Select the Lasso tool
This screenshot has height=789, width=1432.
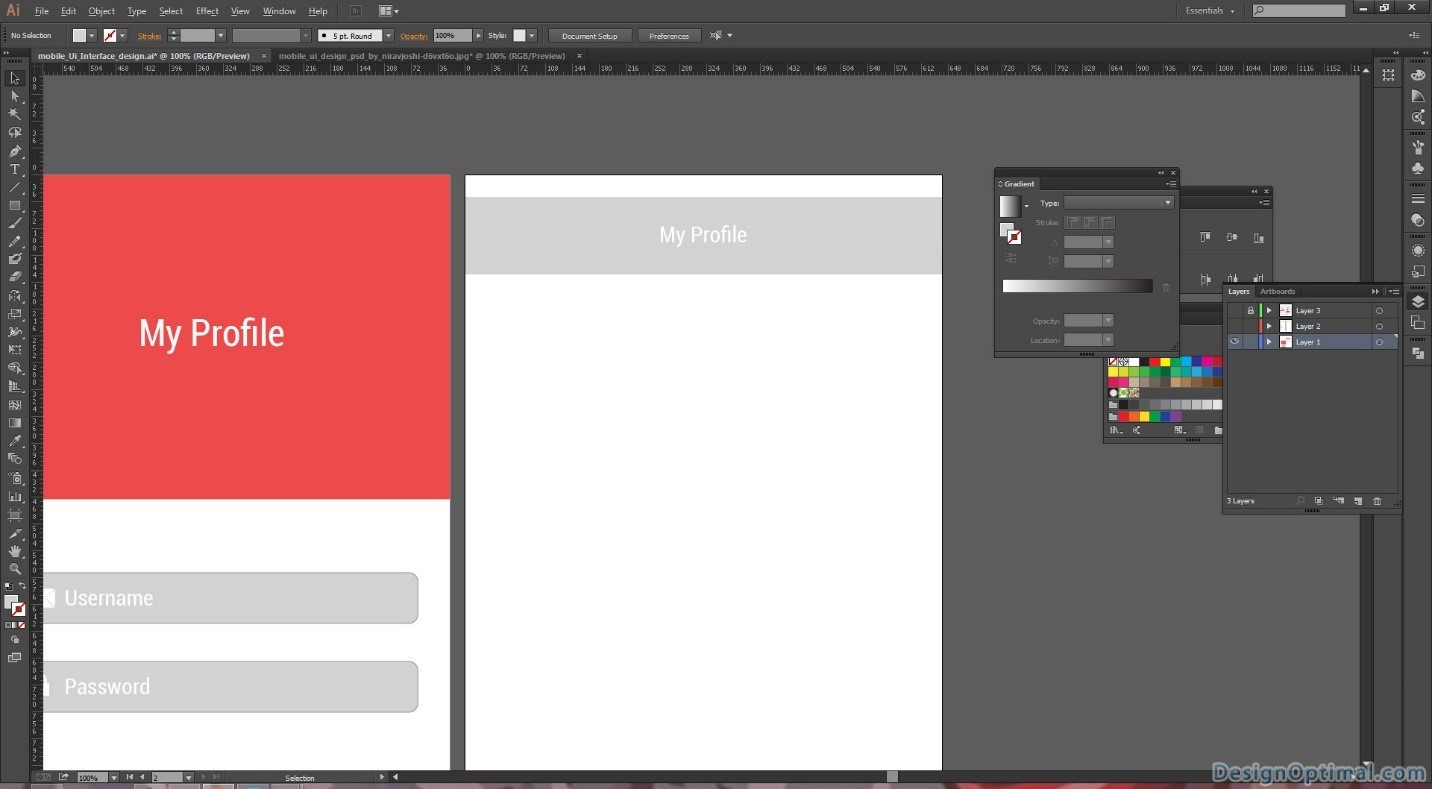tap(15, 132)
